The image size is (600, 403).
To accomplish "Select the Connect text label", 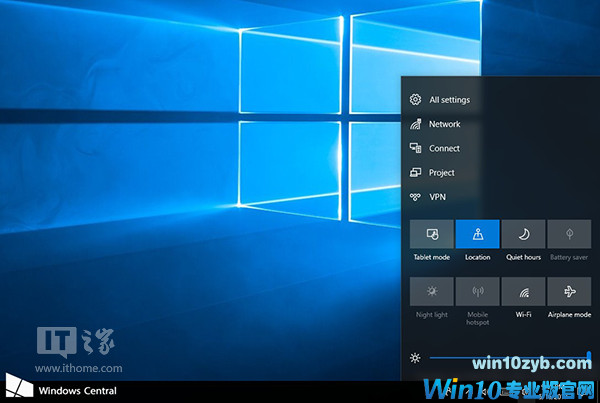I will [445, 148].
